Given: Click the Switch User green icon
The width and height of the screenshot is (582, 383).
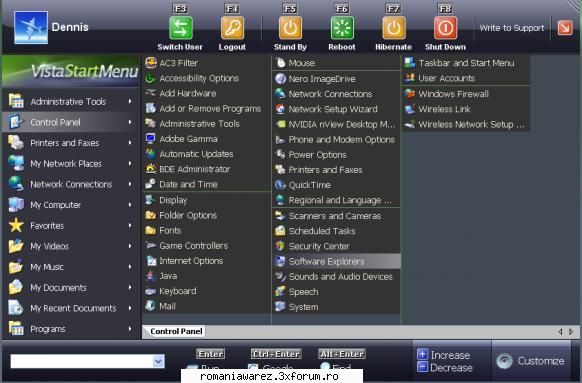Looking at the screenshot, I should tap(181, 28).
